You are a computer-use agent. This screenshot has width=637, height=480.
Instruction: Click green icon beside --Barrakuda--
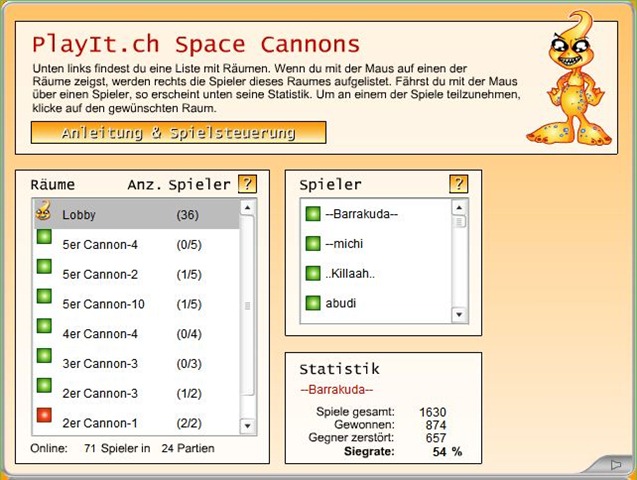(x=313, y=214)
